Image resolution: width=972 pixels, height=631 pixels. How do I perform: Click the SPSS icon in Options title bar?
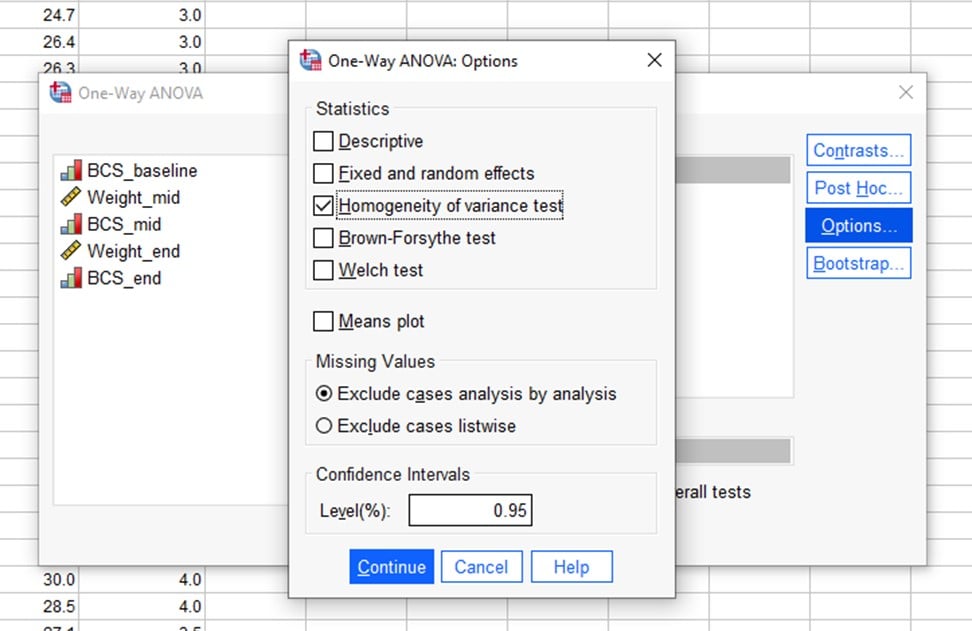pyautogui.click(x=310, y=60)
